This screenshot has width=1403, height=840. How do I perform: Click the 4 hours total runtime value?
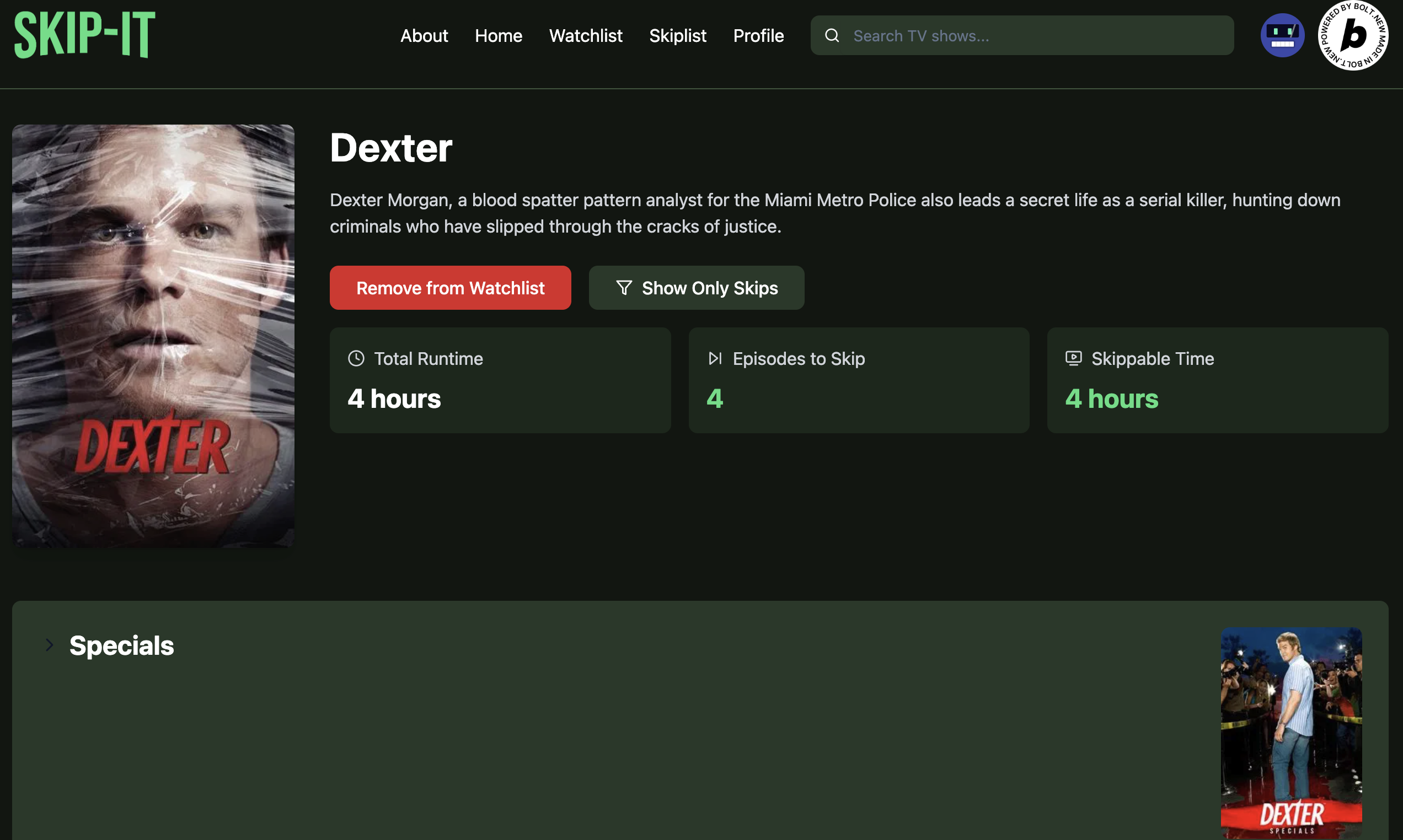click(394, 399)
